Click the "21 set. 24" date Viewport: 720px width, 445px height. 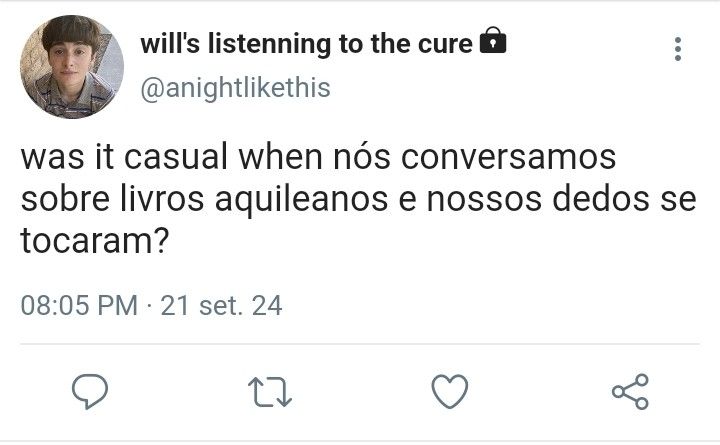coord(221,305)
